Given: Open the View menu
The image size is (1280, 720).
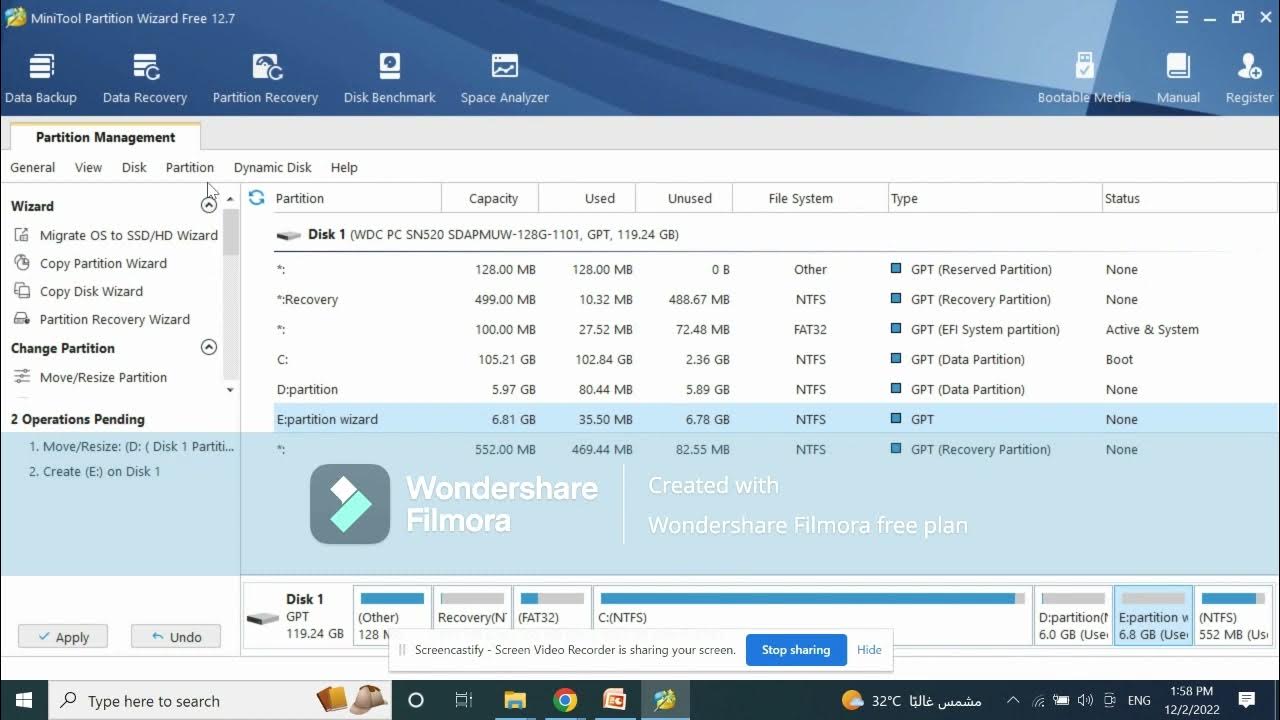Looking at the screenshot, I should pyautogui.click(x=88, y=167).
